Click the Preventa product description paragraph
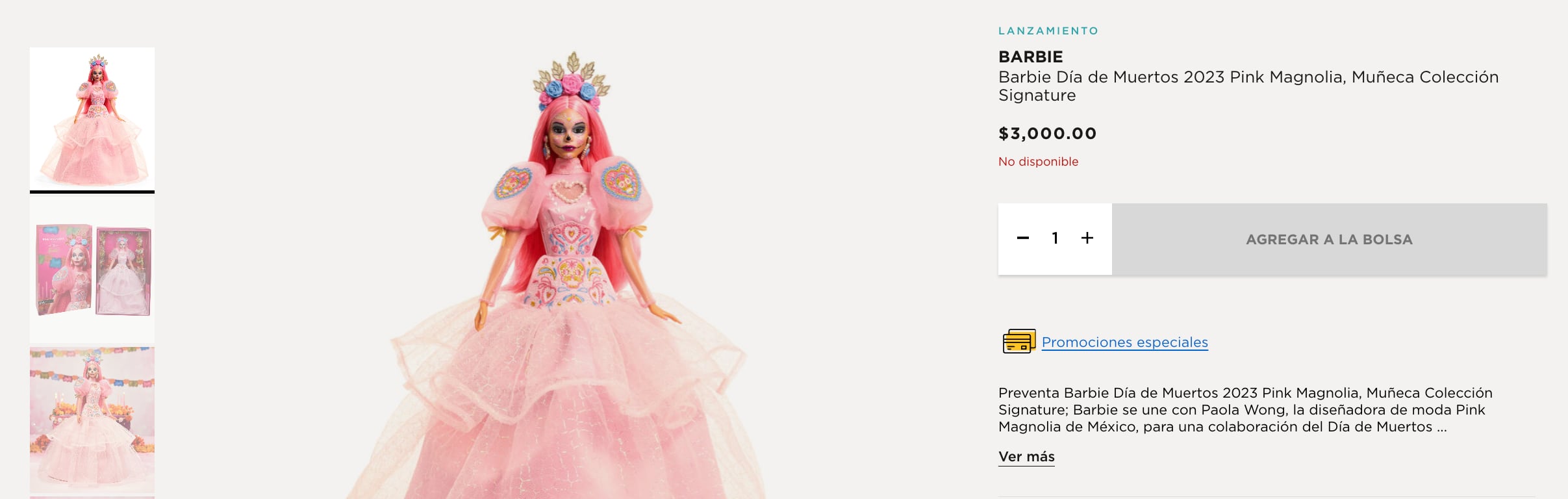 click(1245, 410)
